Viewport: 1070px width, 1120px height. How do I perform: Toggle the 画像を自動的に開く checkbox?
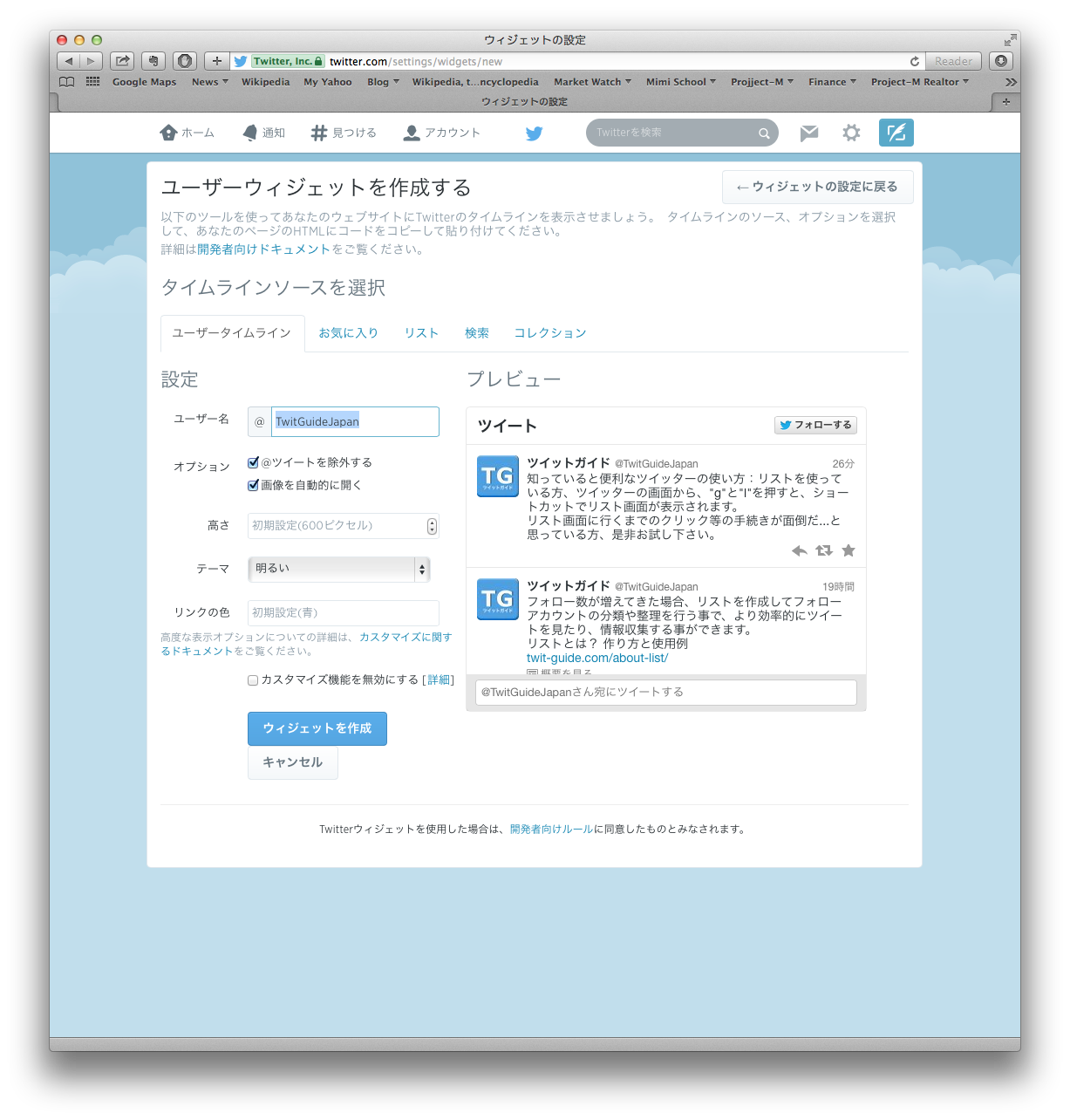(x=253, y=485)
